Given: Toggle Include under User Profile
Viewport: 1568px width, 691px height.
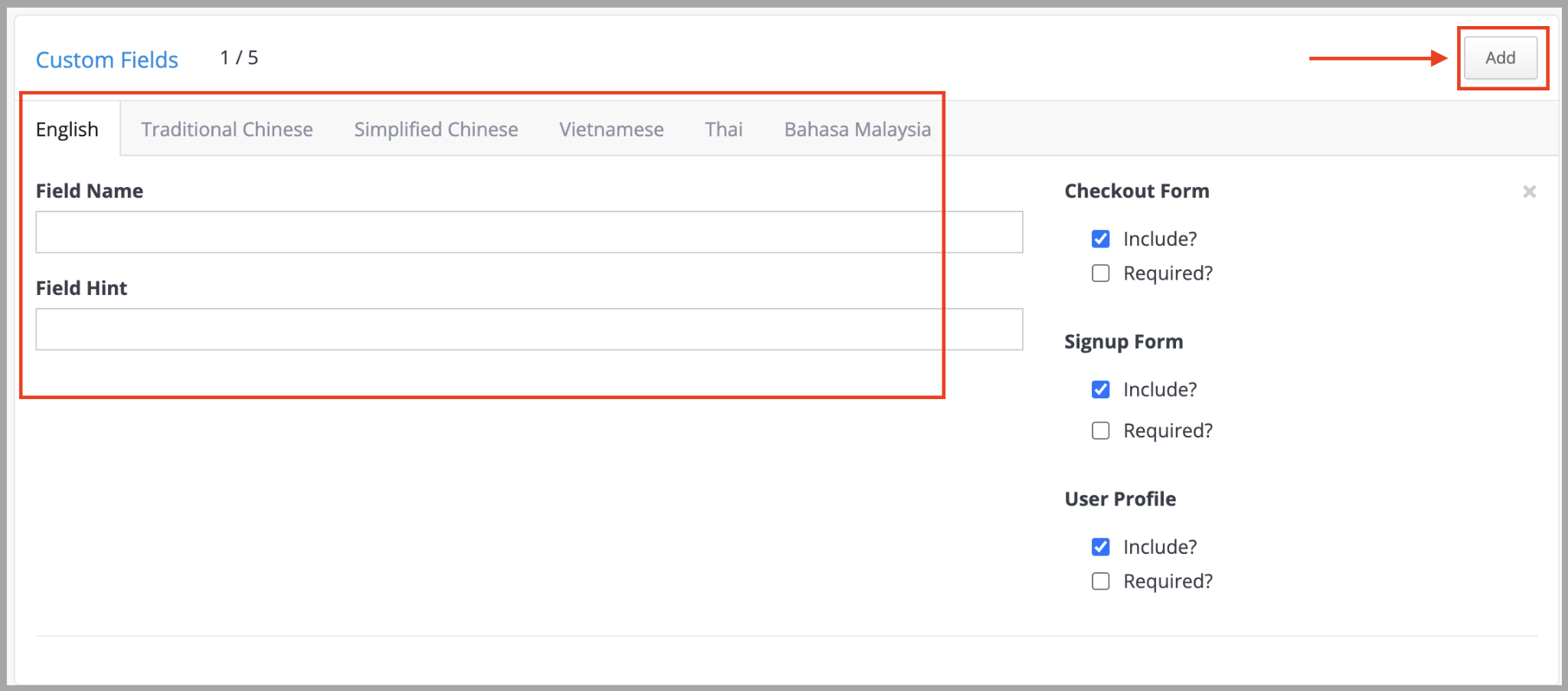Looking at the screenshot, I should pyautogui.click(x=1100, y=547).
